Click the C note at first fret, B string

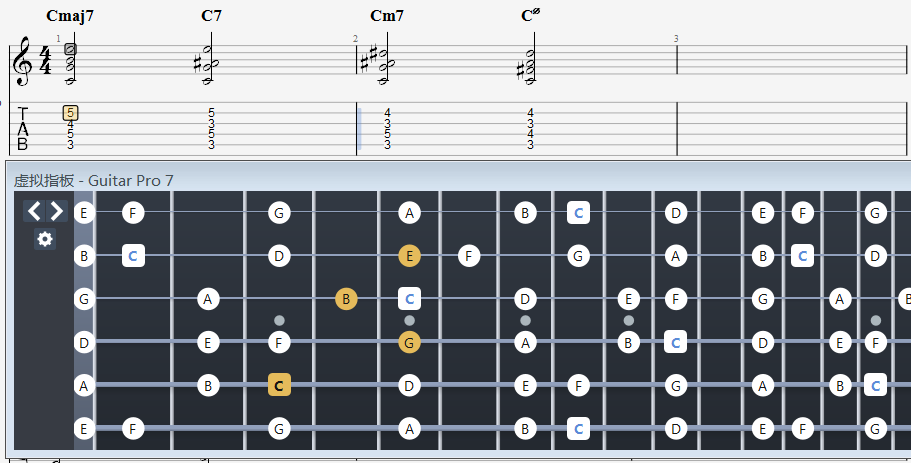(133, 256)
